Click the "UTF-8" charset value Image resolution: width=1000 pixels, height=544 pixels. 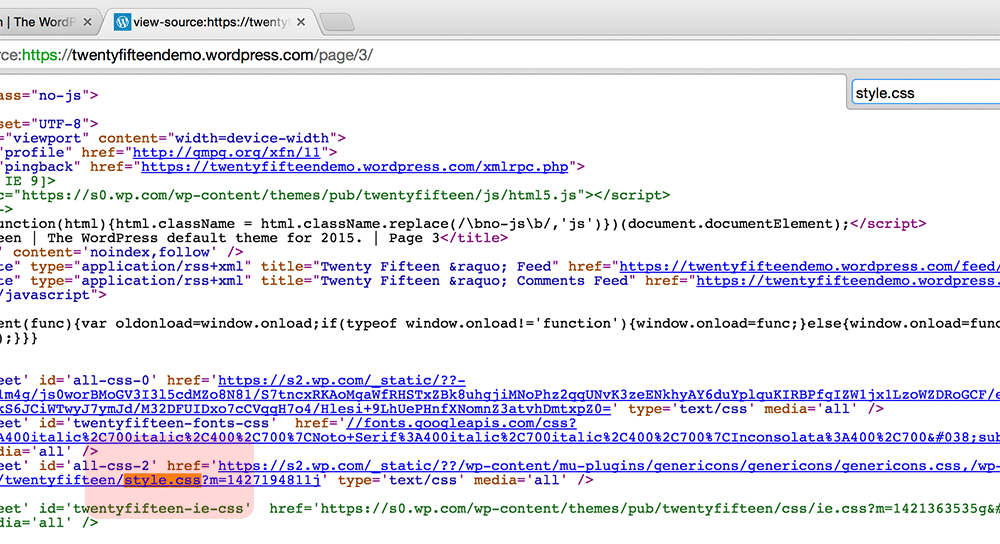pos(60,124)
